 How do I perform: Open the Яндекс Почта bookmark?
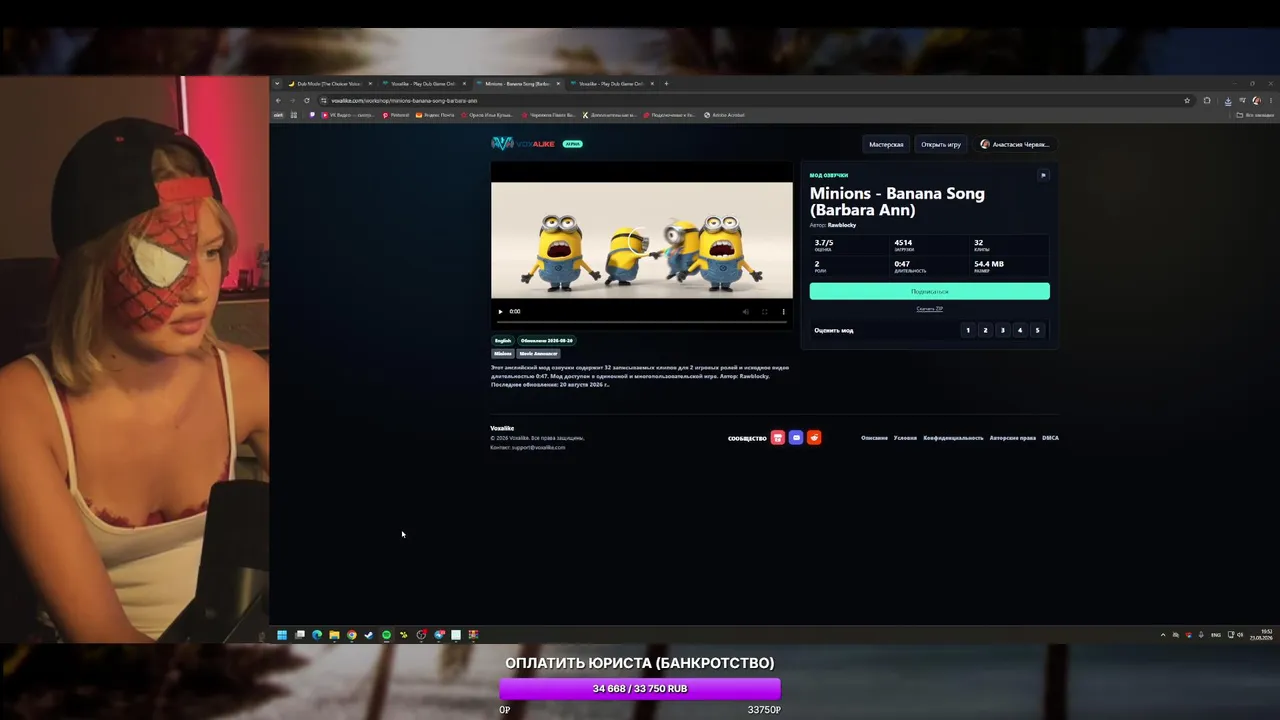[x=435, y=115]
